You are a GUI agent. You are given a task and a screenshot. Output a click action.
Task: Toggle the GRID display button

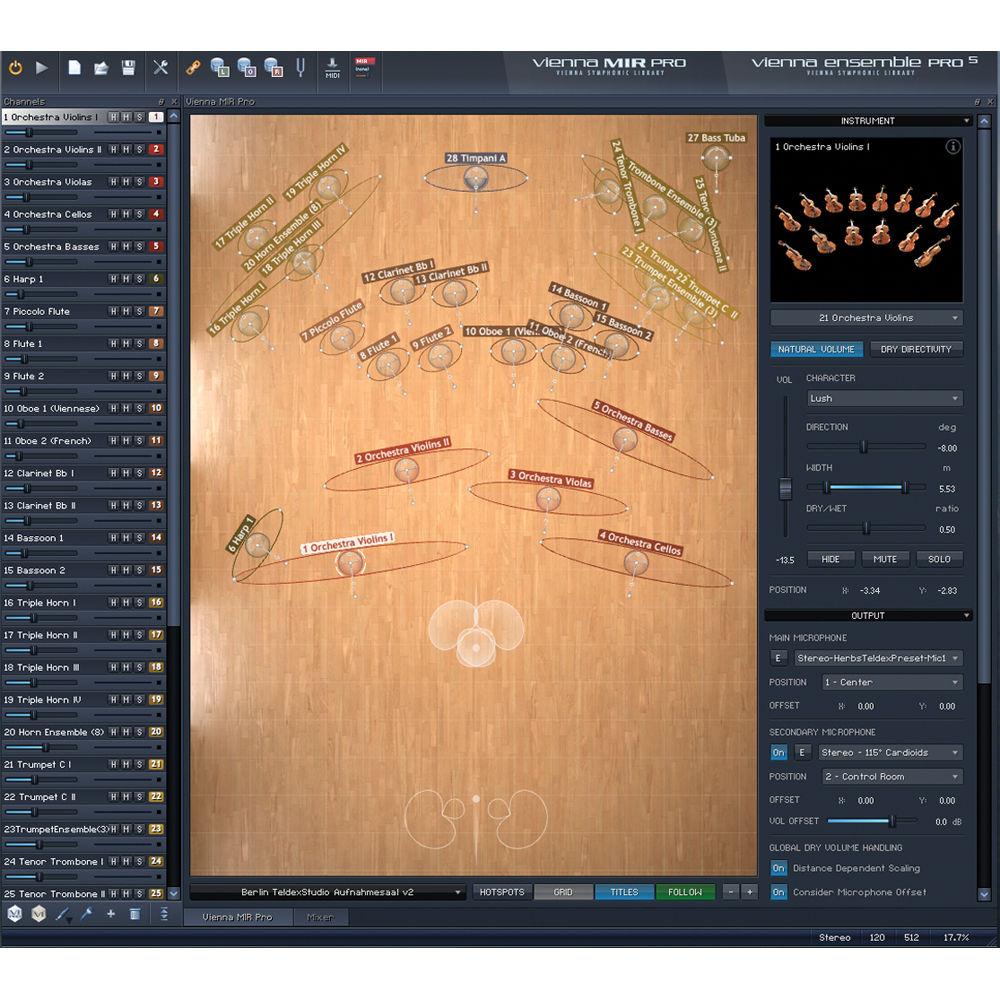tap(563, 892)
